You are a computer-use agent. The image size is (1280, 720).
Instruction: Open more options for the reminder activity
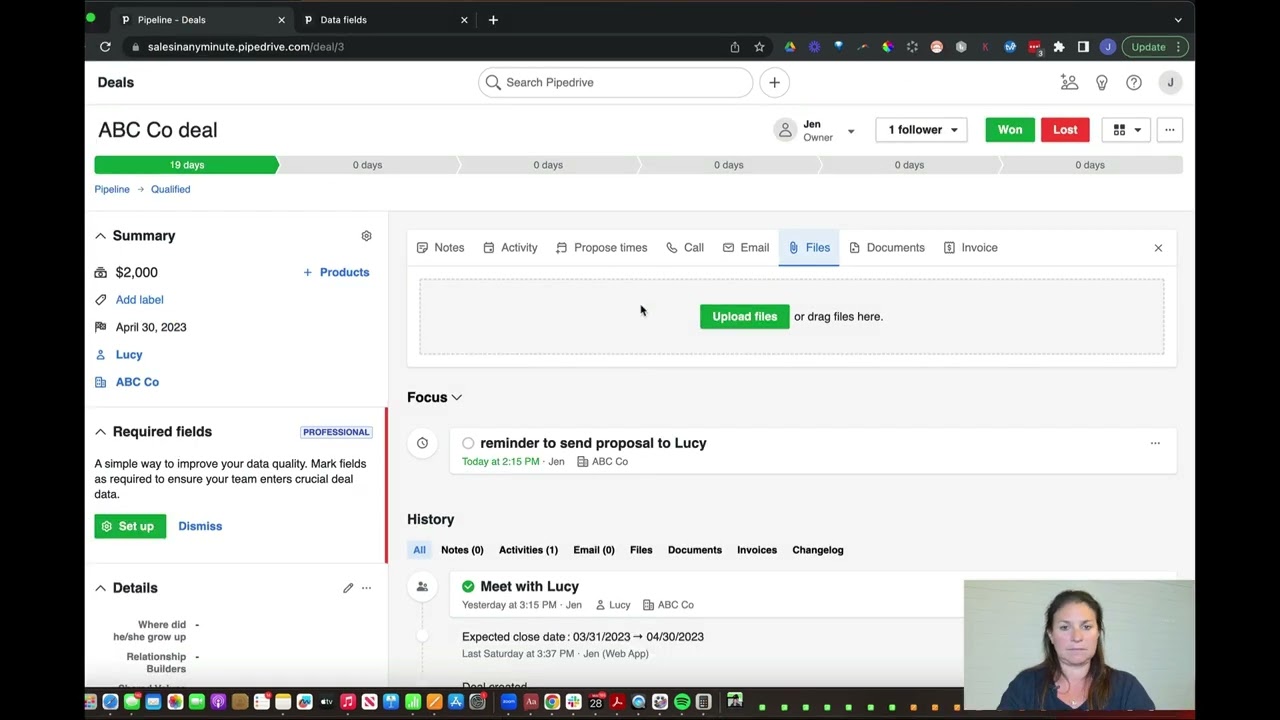[x=1155, y=443]
